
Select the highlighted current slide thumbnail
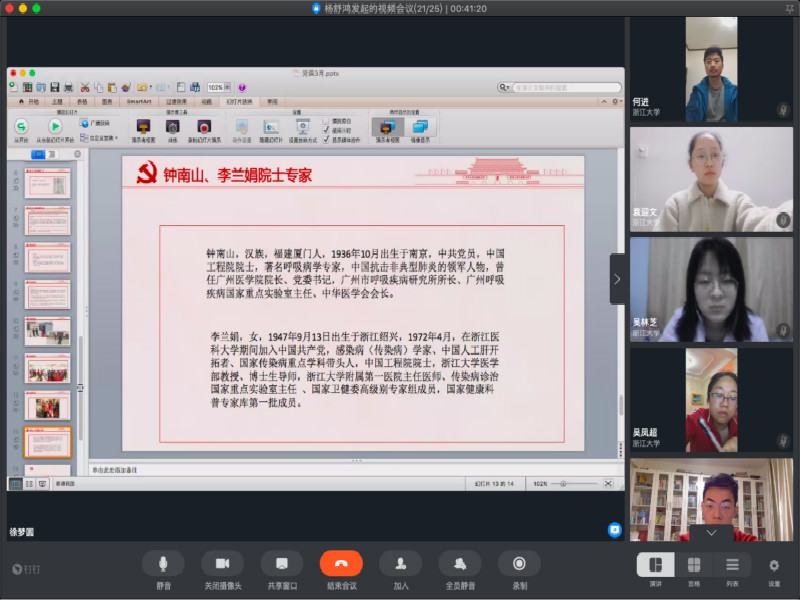point(47,442)
